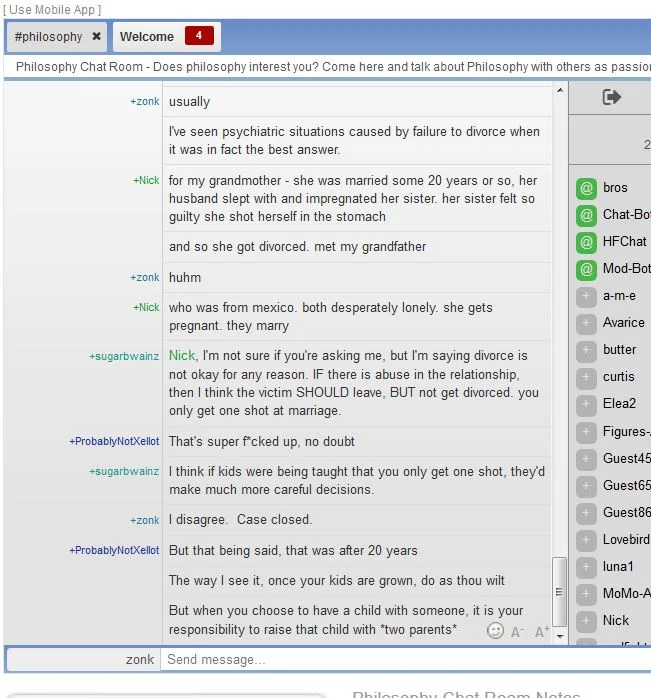The width and height of the screenshot is (651, 698).
Task: Click the plus icon next to Guest45
Action: [586, 459]
